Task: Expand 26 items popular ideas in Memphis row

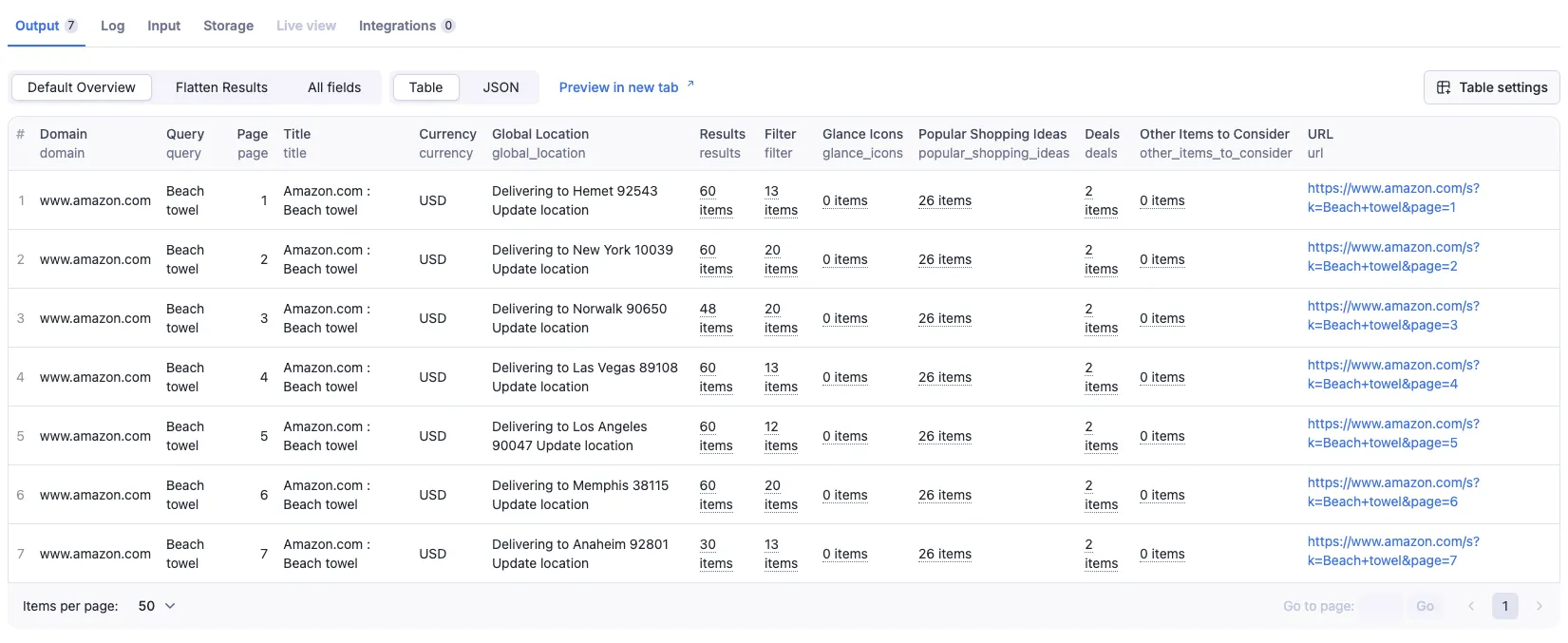Action: (945, 495)
